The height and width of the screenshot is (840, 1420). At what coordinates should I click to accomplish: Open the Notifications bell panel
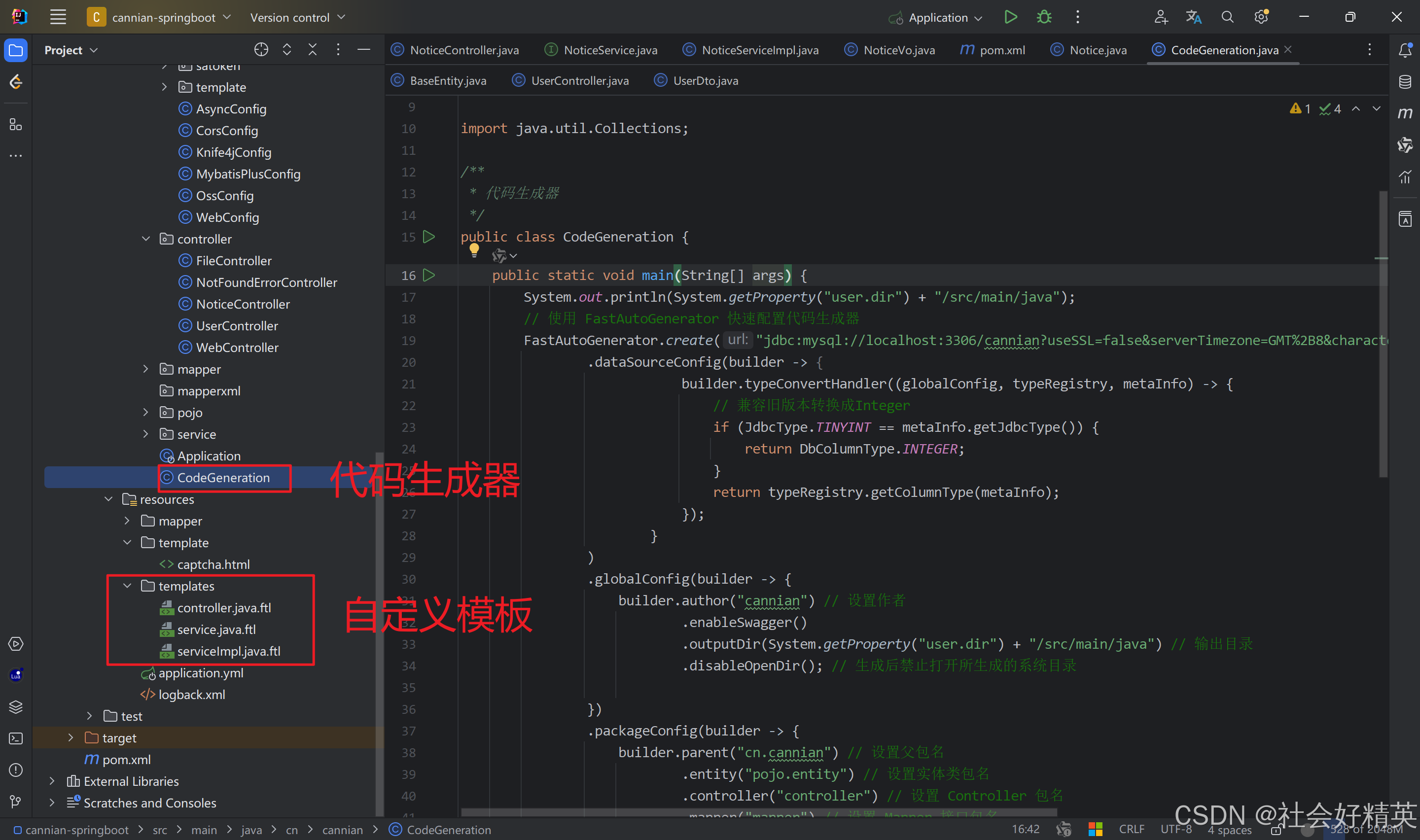tap(1405, 50)
